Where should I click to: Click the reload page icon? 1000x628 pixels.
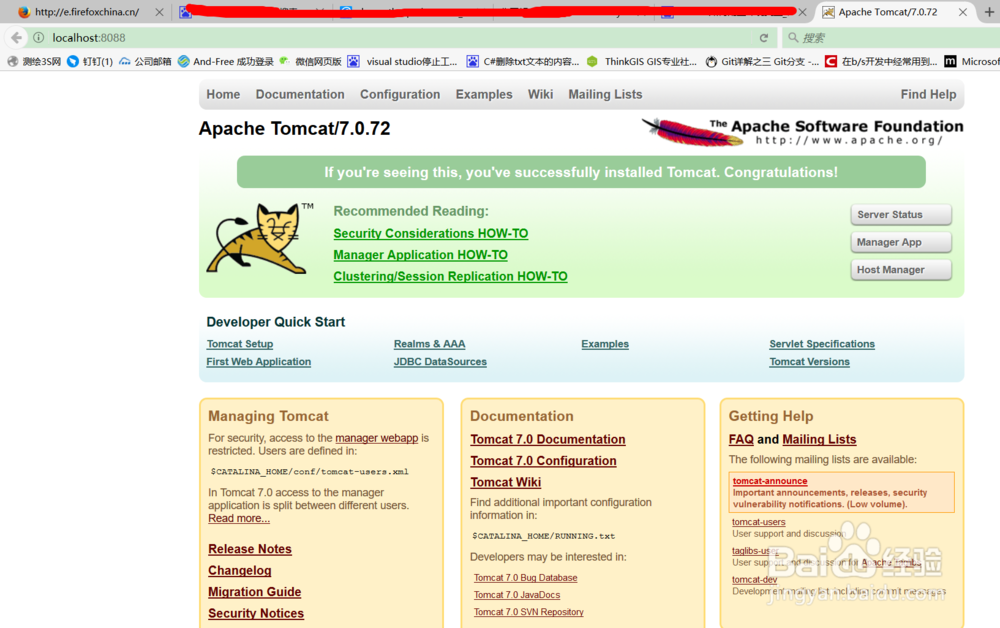[763, 38]
